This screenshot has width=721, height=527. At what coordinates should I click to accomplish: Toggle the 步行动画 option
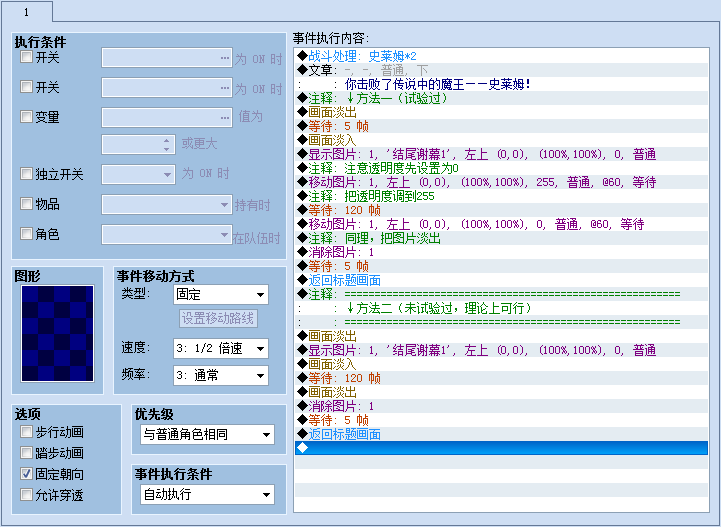(26, 431)
